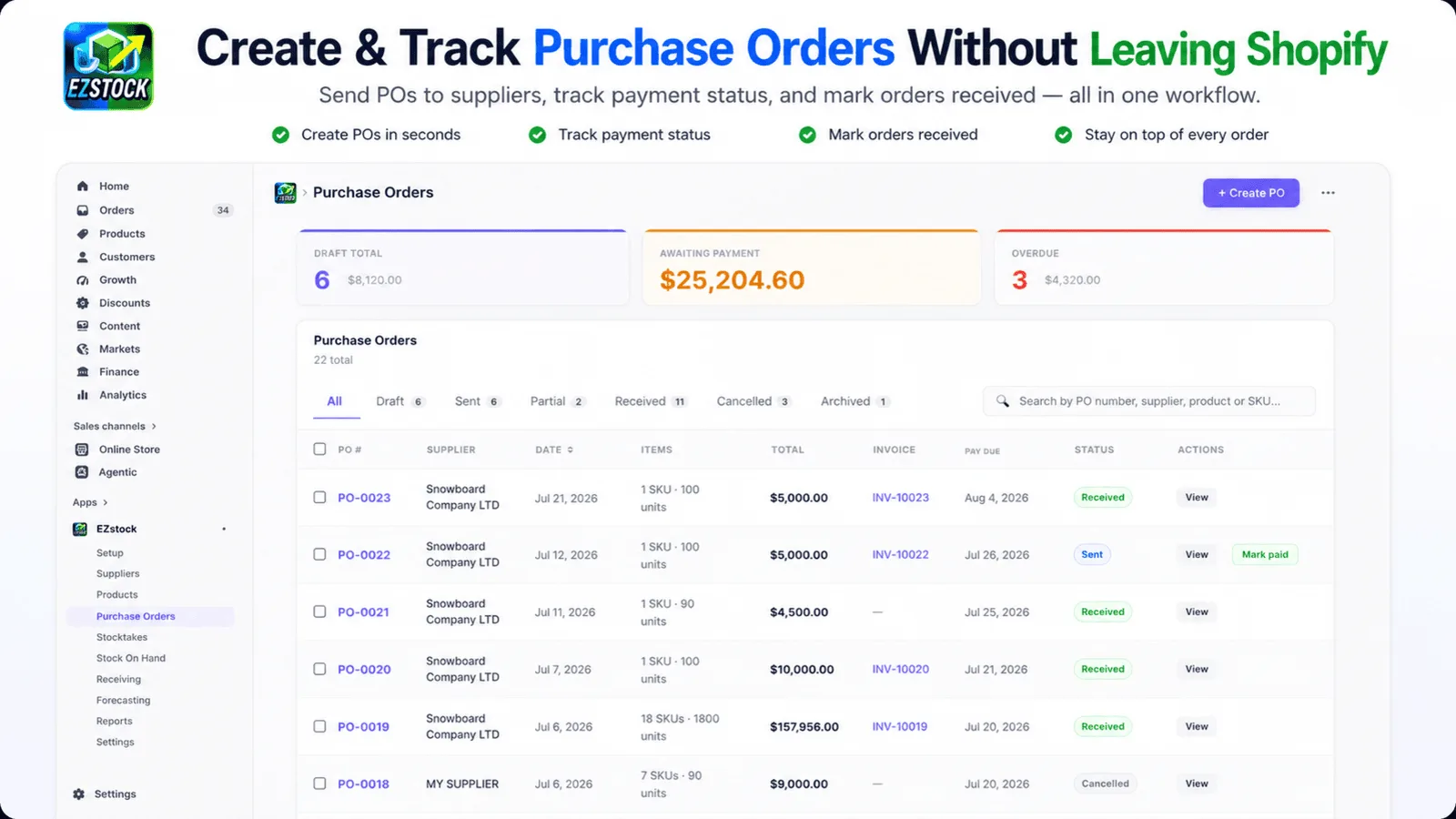Open the three-dot more actions menu
The width and height of the screenshot is (1456, 819).
point(1328,193)
